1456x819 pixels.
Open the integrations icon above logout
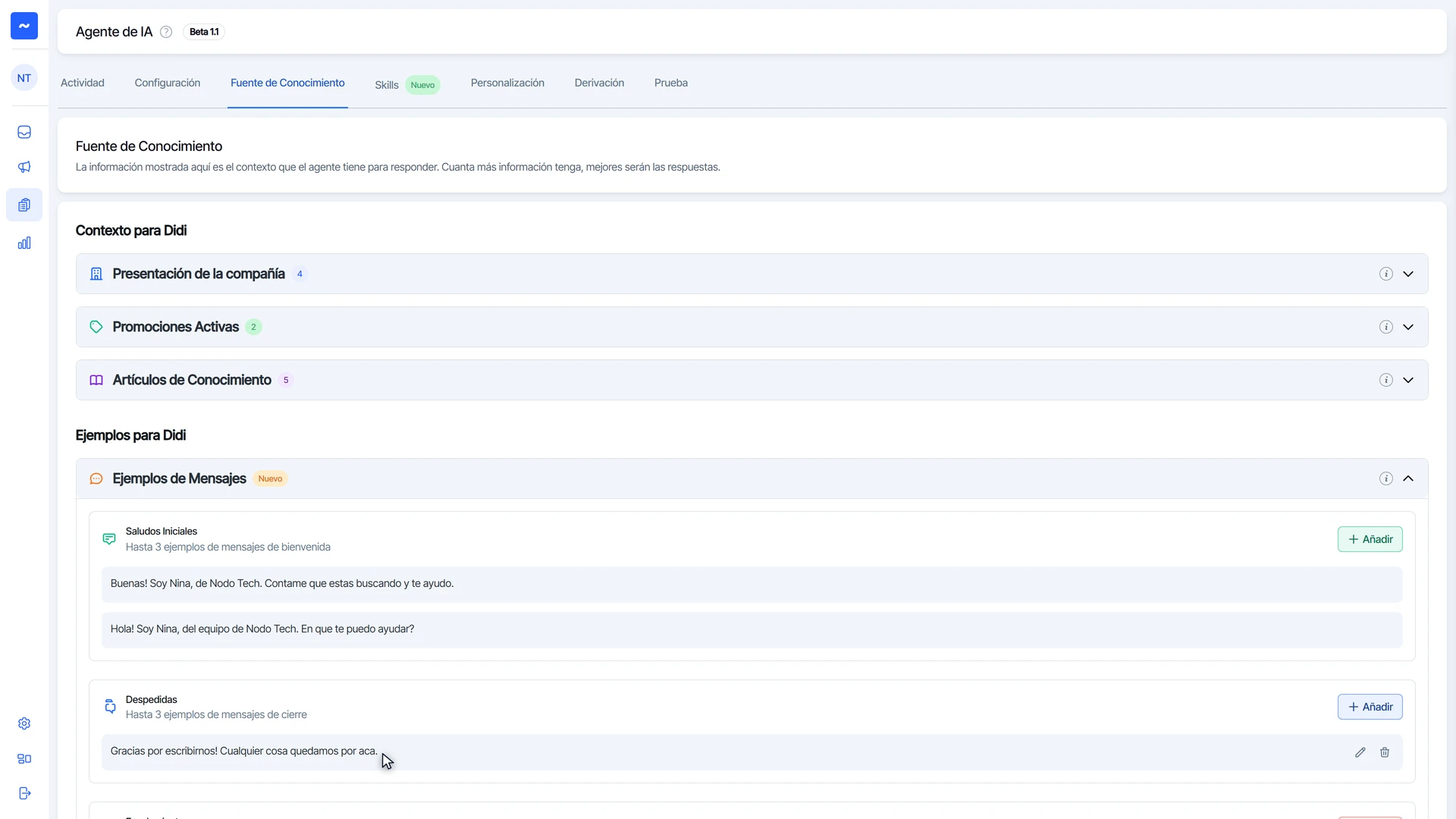pyautogui.click(x=24, y=758)
